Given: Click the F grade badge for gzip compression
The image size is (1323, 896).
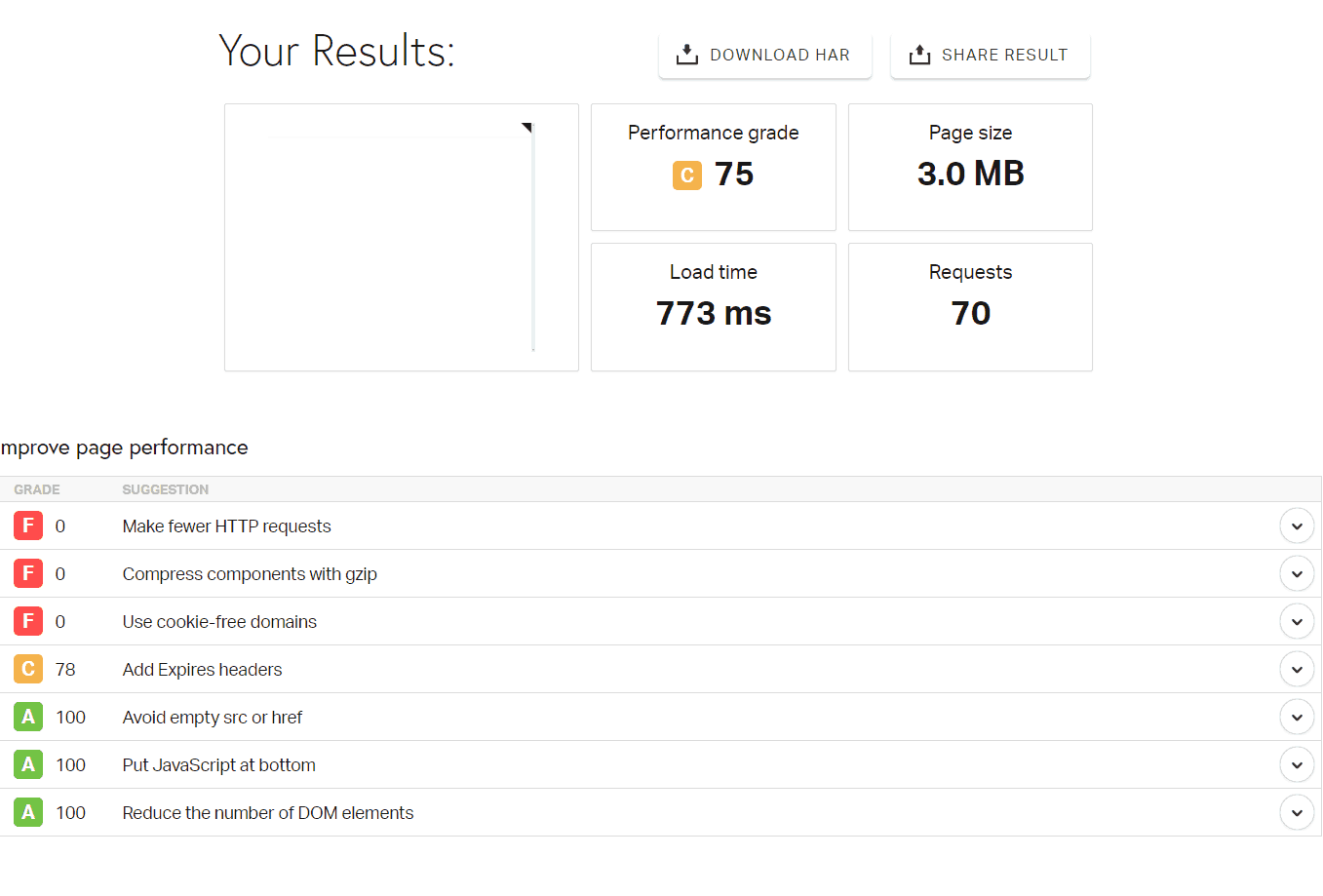Looking at the screenshot, I should (28, 573).
